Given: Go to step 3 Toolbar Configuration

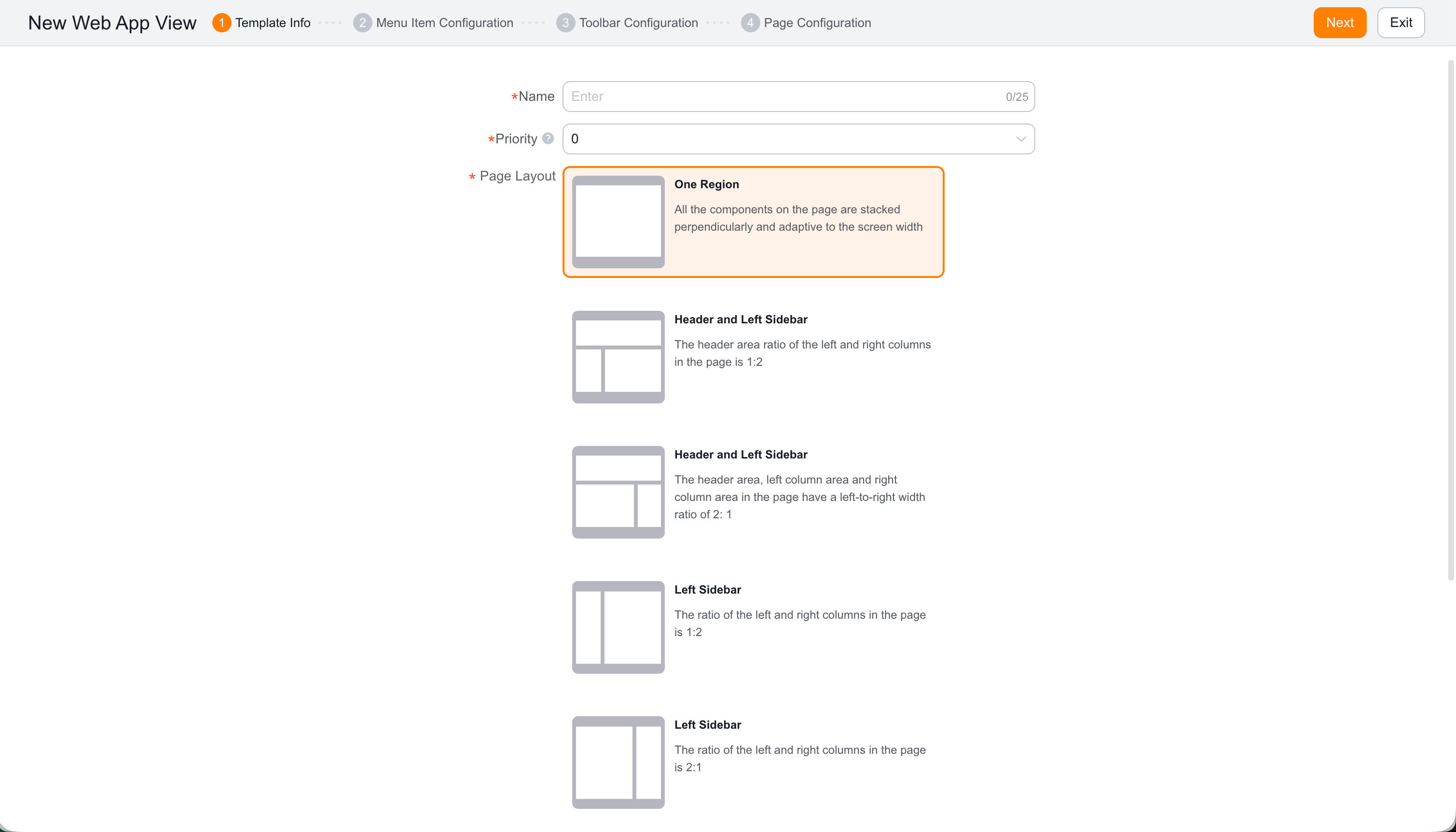Looking at the screenshot, I should pyautogui.click(x=627, y=23).
